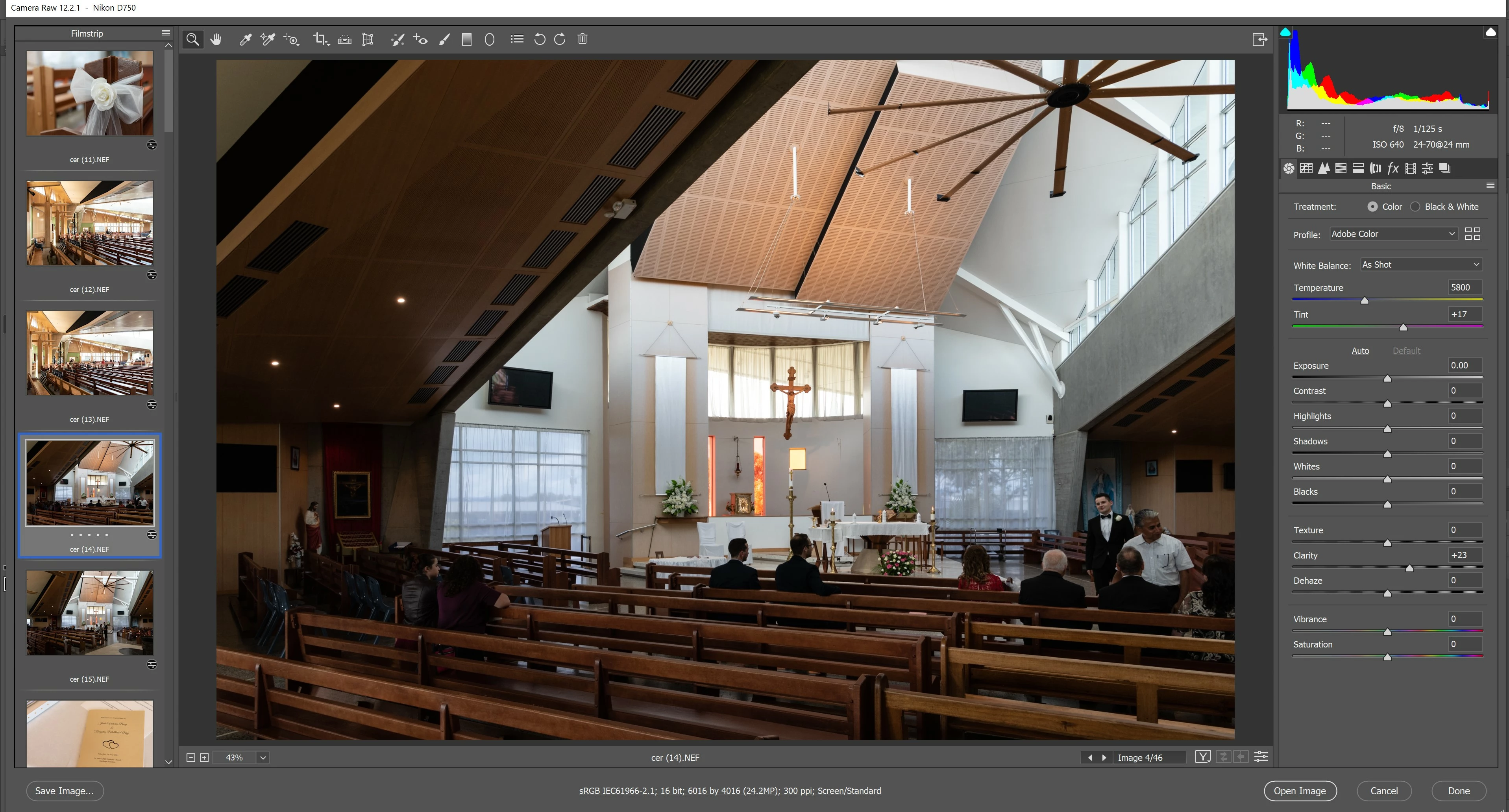1509x812 pixels.
Task: Click the Auto tone link
Action: click(x=1359, y=350)
